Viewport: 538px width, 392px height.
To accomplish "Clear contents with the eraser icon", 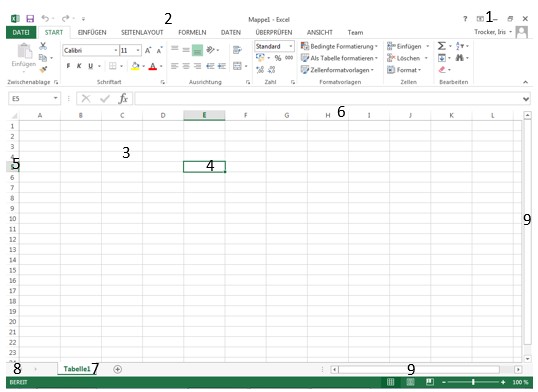I will 442,70.
